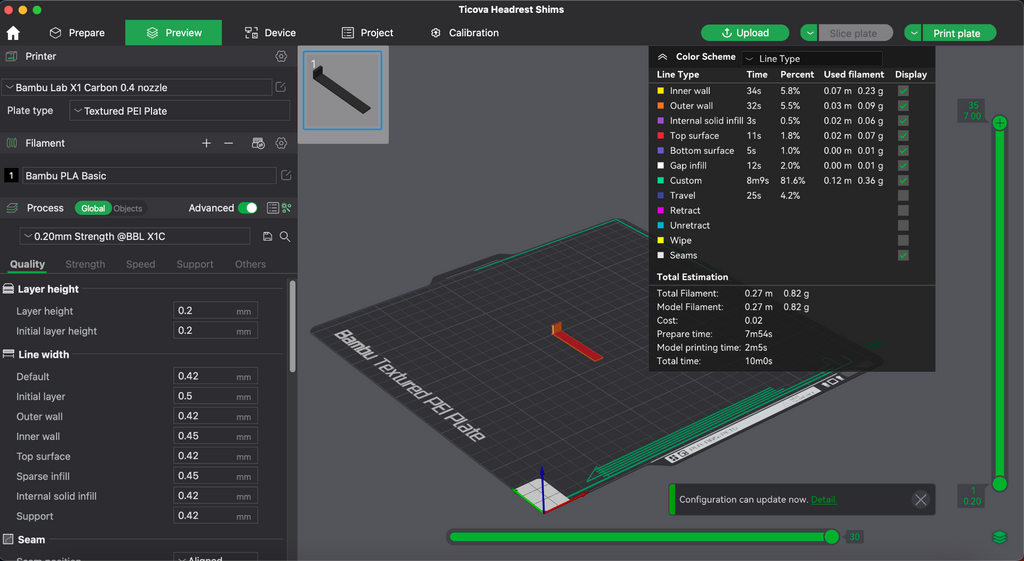Disable the Advanced settings toggle
Image resolution: width=1024 pixels, height=561 pixels.
click(x=248, y=208)
